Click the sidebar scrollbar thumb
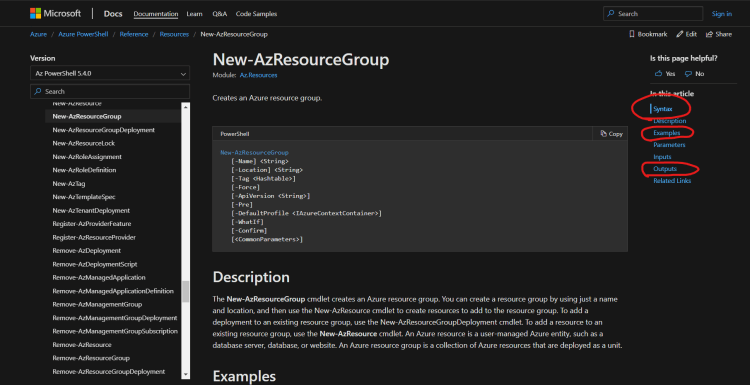This screenshot has width=750, height=385. tap(186, 291)
